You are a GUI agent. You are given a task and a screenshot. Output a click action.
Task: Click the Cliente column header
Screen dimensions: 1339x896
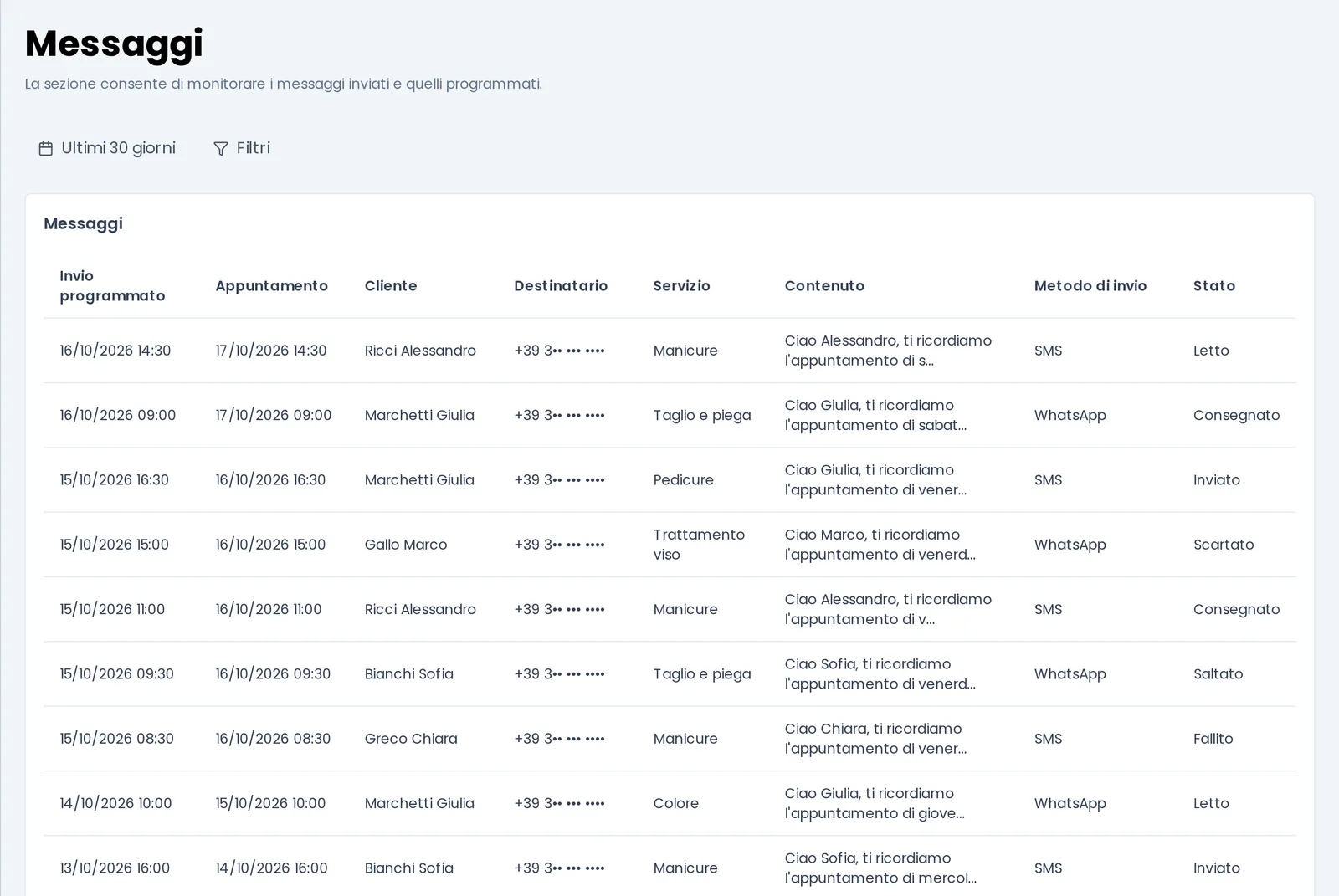coord(391,286)
